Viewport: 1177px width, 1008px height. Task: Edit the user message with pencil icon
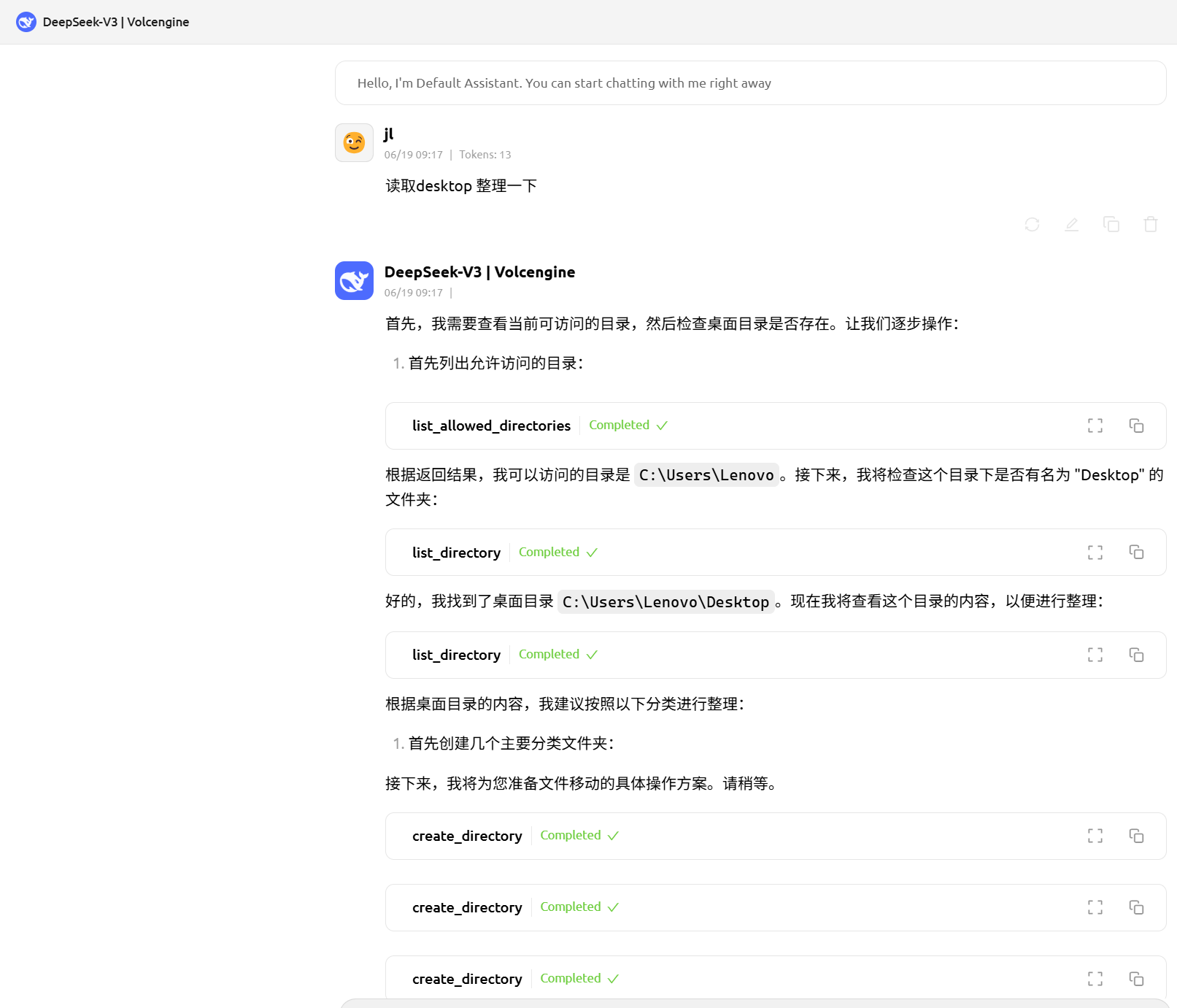click(1071, 224)
